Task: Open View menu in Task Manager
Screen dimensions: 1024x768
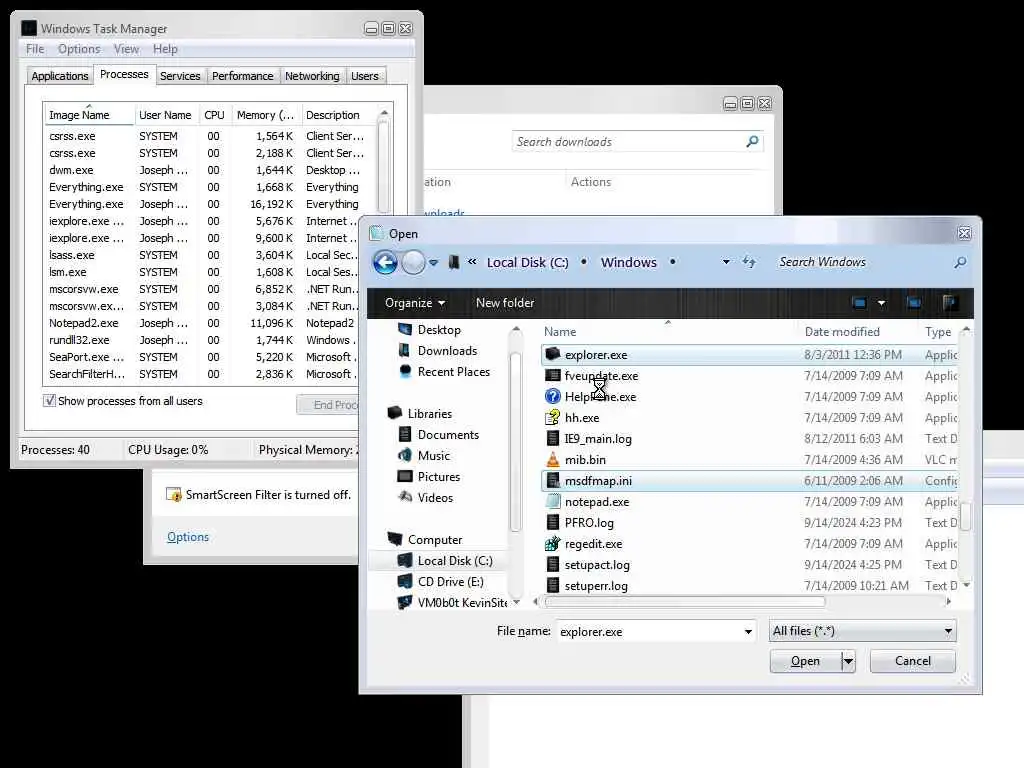Action: pos(126,49)
